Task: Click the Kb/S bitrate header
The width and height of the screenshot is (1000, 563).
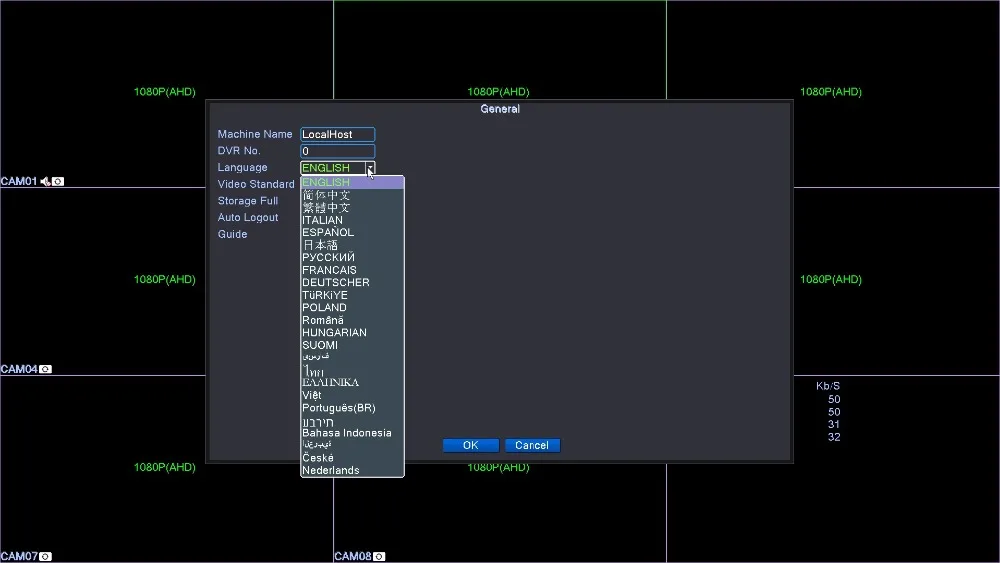Action: pyautogui.click(x=828, y=386)
